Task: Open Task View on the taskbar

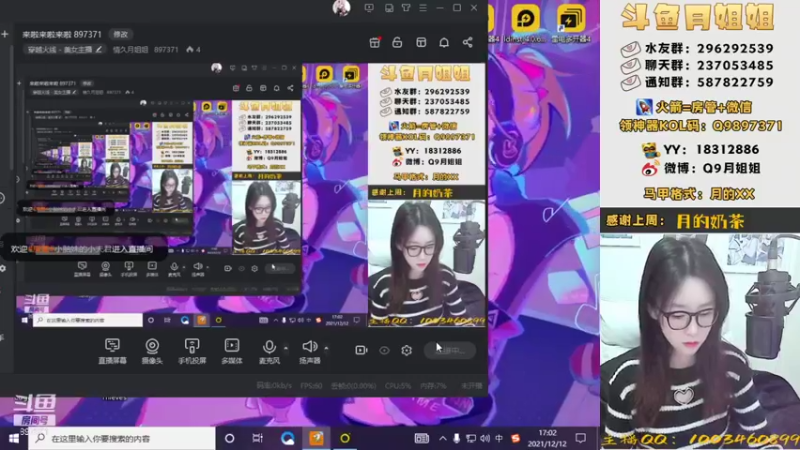Action: click(258, 438)
